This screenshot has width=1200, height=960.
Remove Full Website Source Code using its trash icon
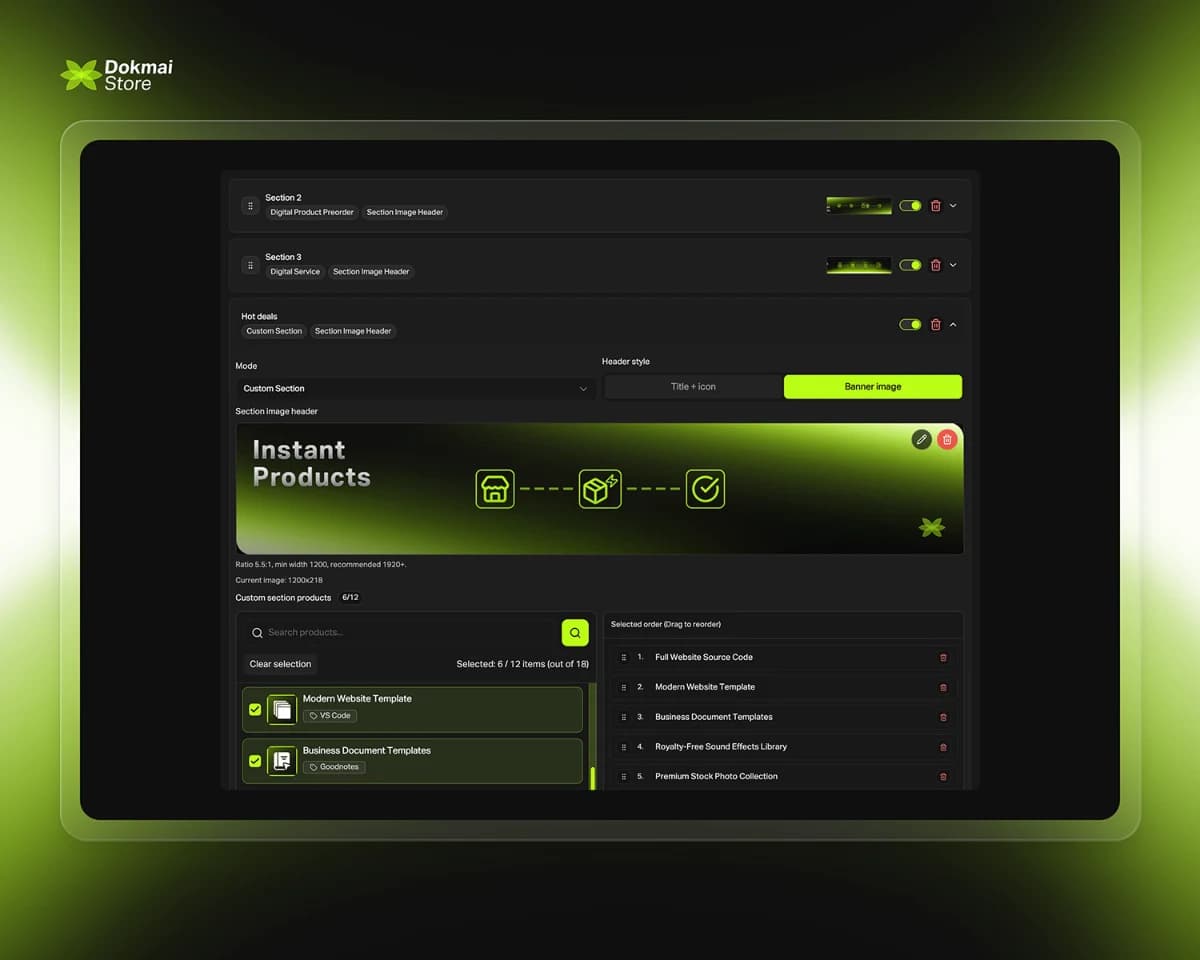[x=942, y=657]
